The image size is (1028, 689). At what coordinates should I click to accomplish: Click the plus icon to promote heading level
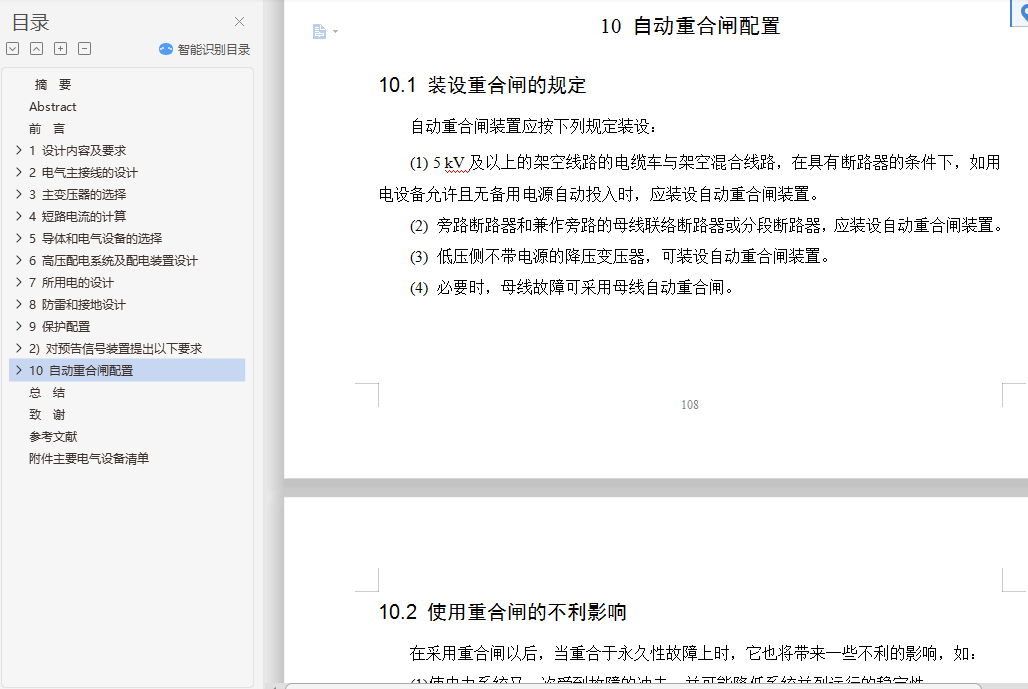coord(60,49)
